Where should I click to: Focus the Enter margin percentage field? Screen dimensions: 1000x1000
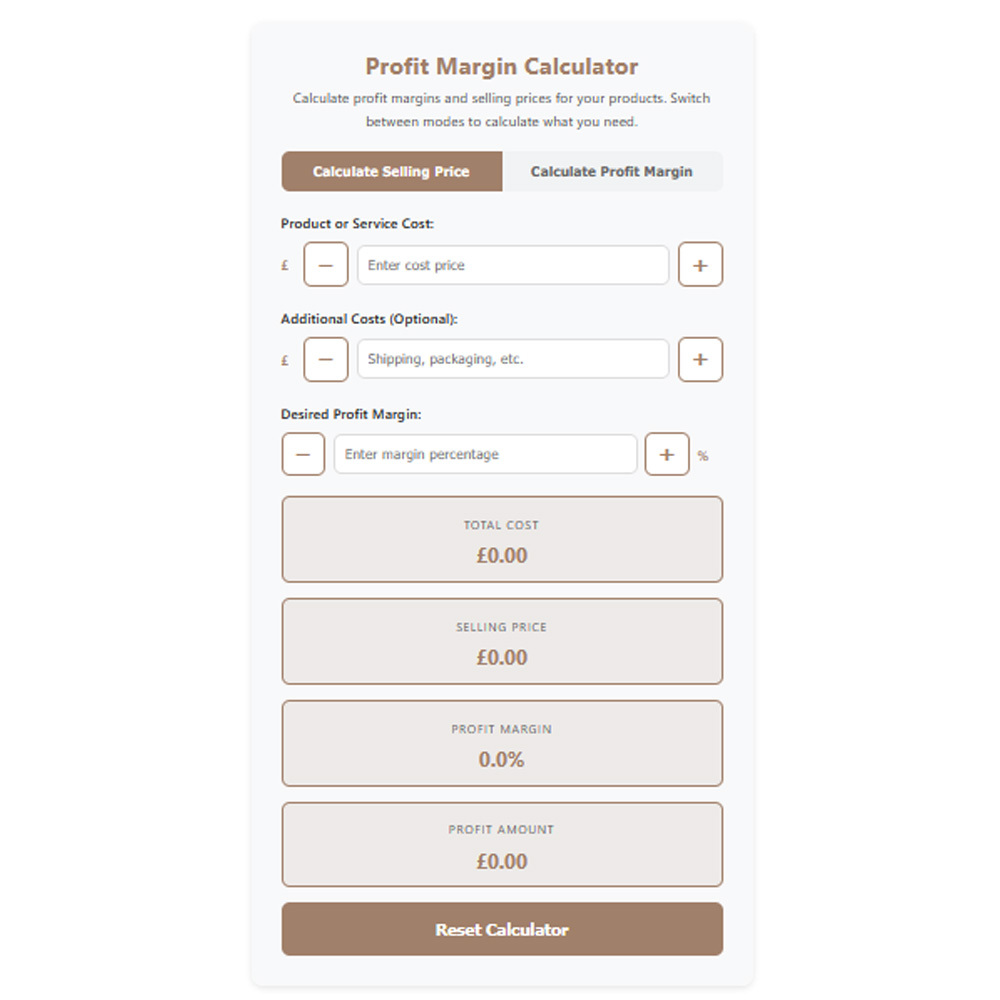pyautogui.click(x=485, y=454)
